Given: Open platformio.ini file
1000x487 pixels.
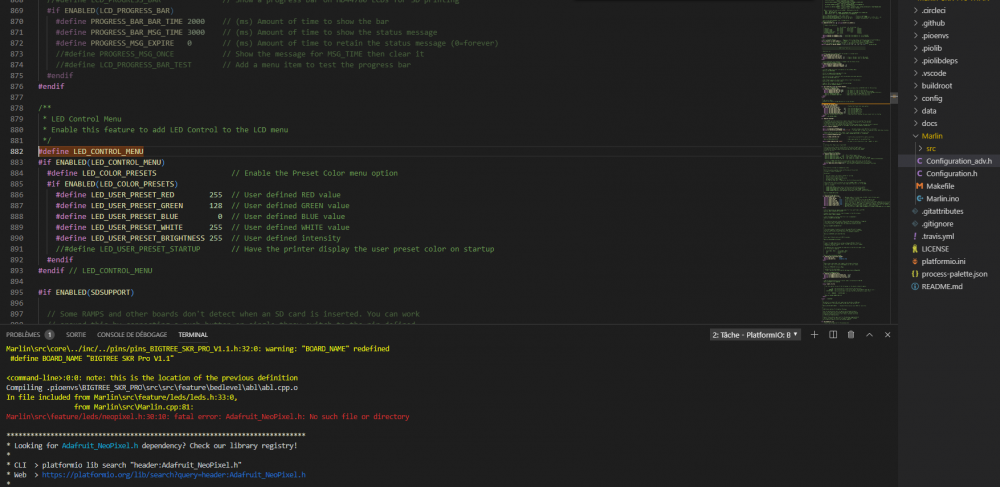Looking at the screenshot, I should click(945, 261).
